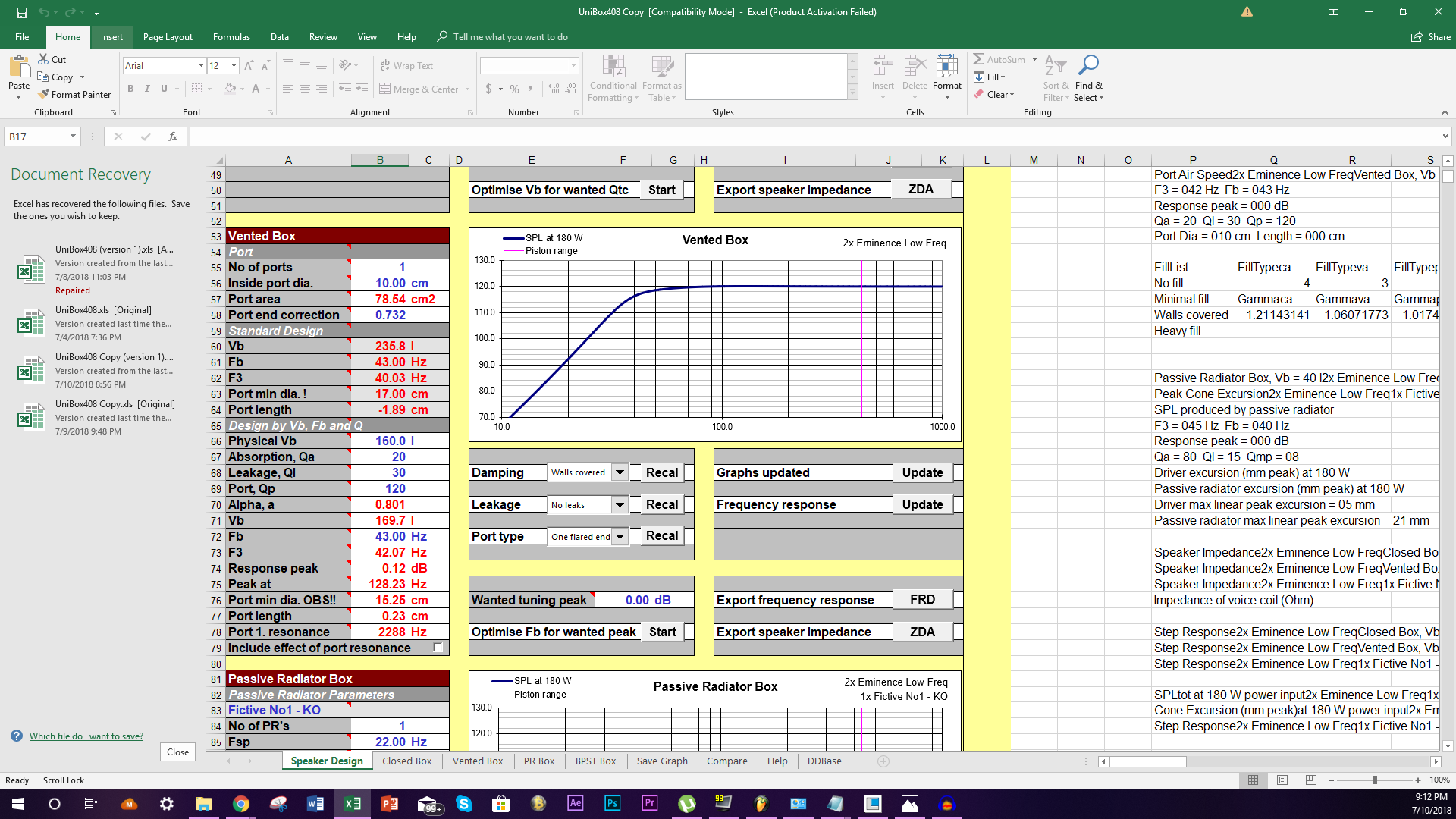Toggle italic formatting
Image resolution: width=1456 pixels, height=819 pixels.
pyautogui.click(x=147, y=89)
